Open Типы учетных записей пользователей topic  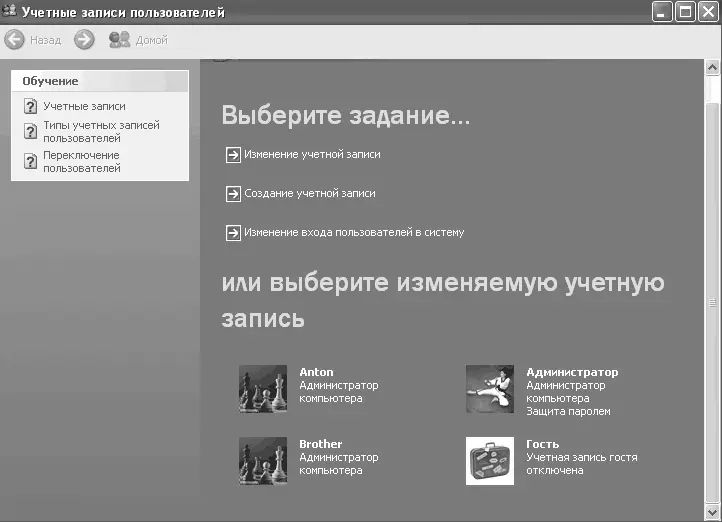pyautogui.click(x=101, y=132)
